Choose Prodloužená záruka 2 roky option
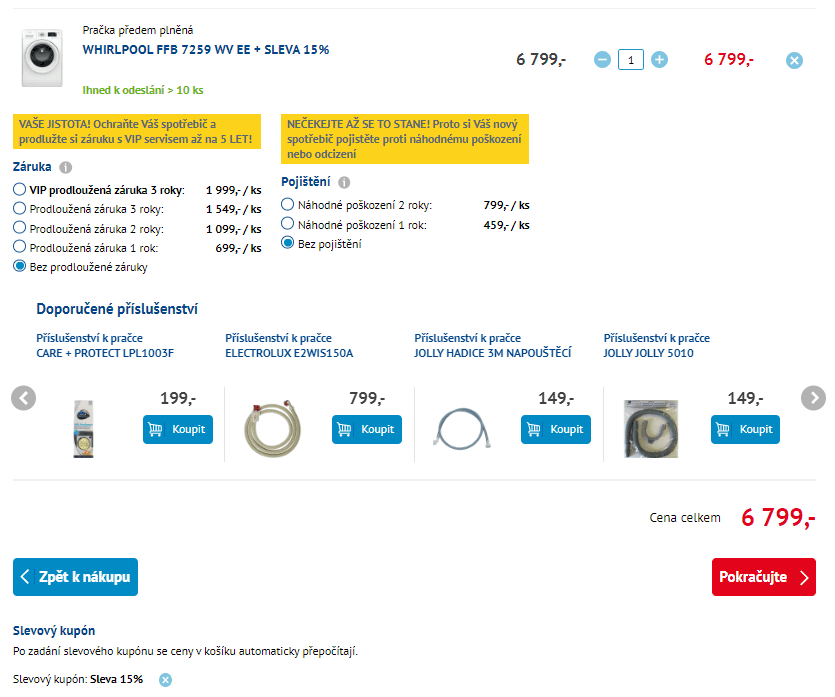 pyautogui.click(x=20, y=227)
